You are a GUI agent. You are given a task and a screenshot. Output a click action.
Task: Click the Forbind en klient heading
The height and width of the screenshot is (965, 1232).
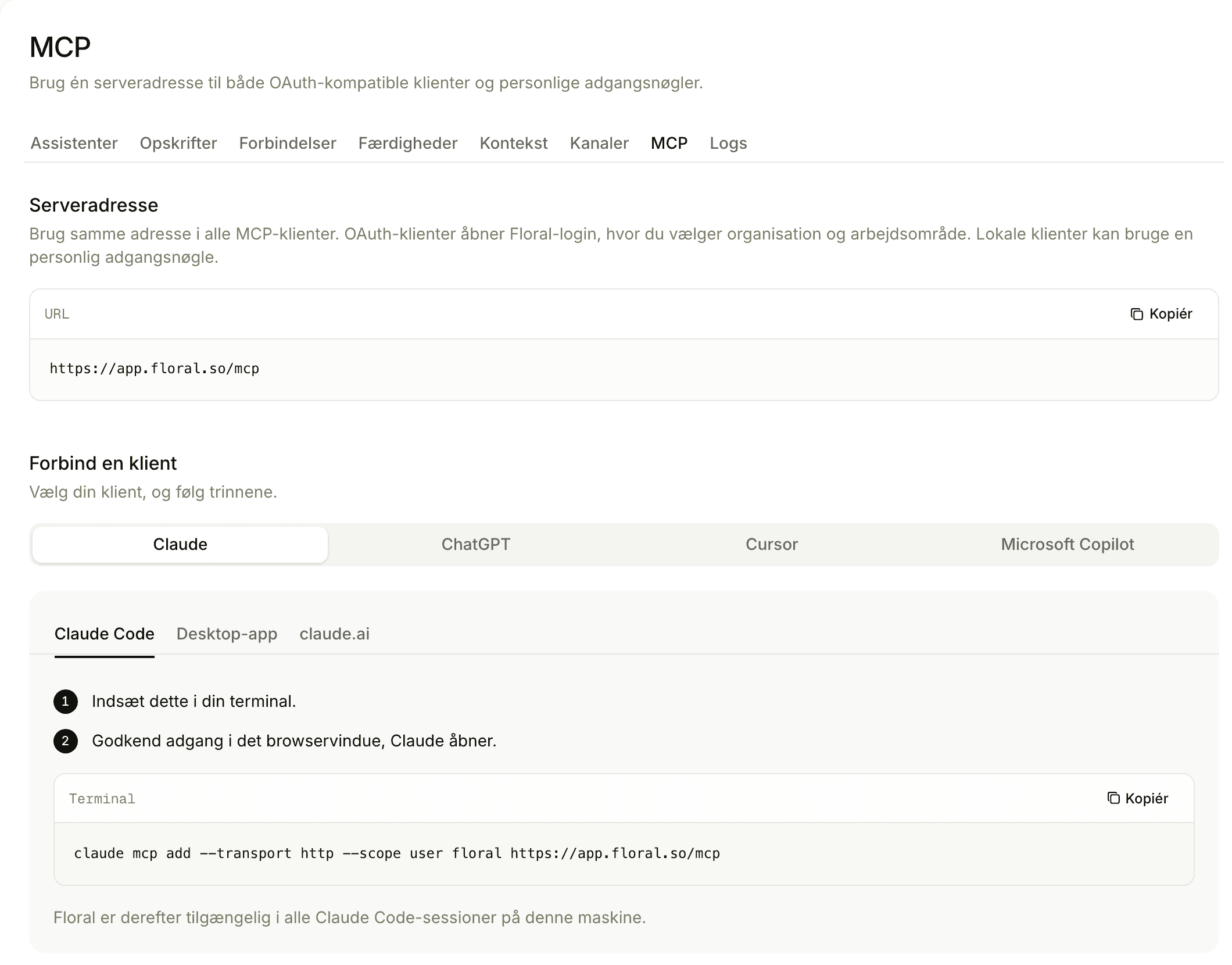coord(103,463)
